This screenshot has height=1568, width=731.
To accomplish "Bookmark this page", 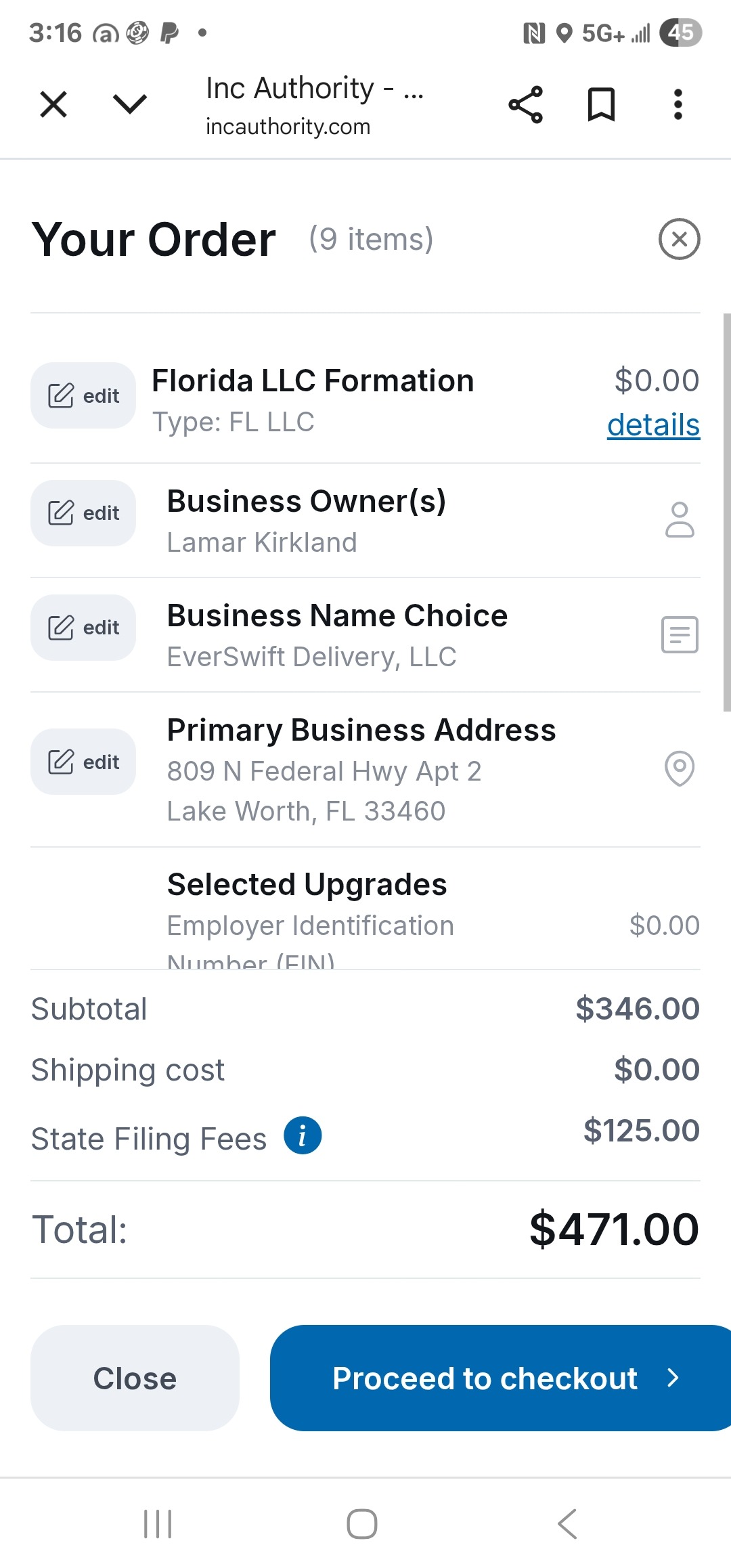I will [x=601, y=105].
